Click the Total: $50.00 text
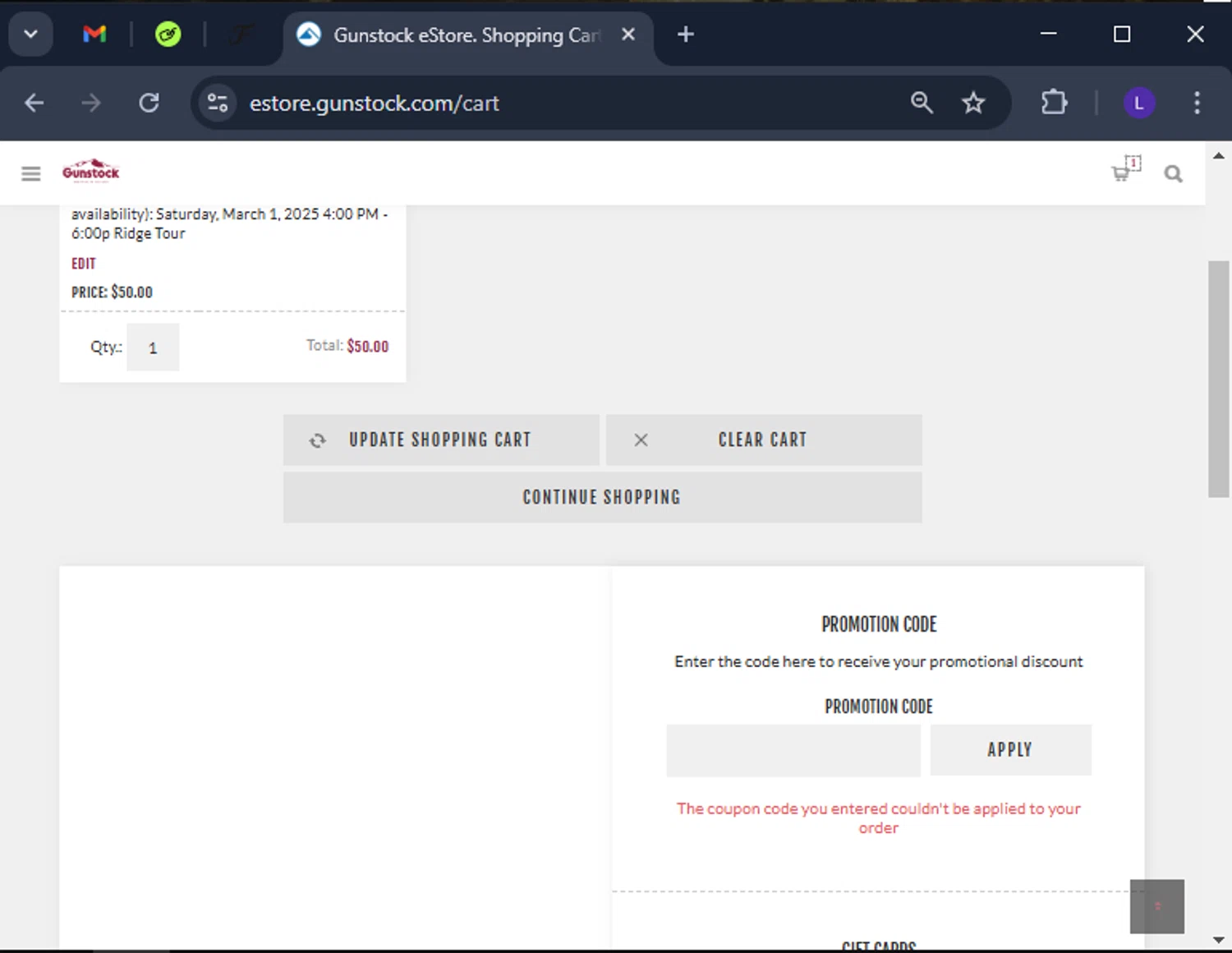The image size is (1232, 953). tap(347, 346)
